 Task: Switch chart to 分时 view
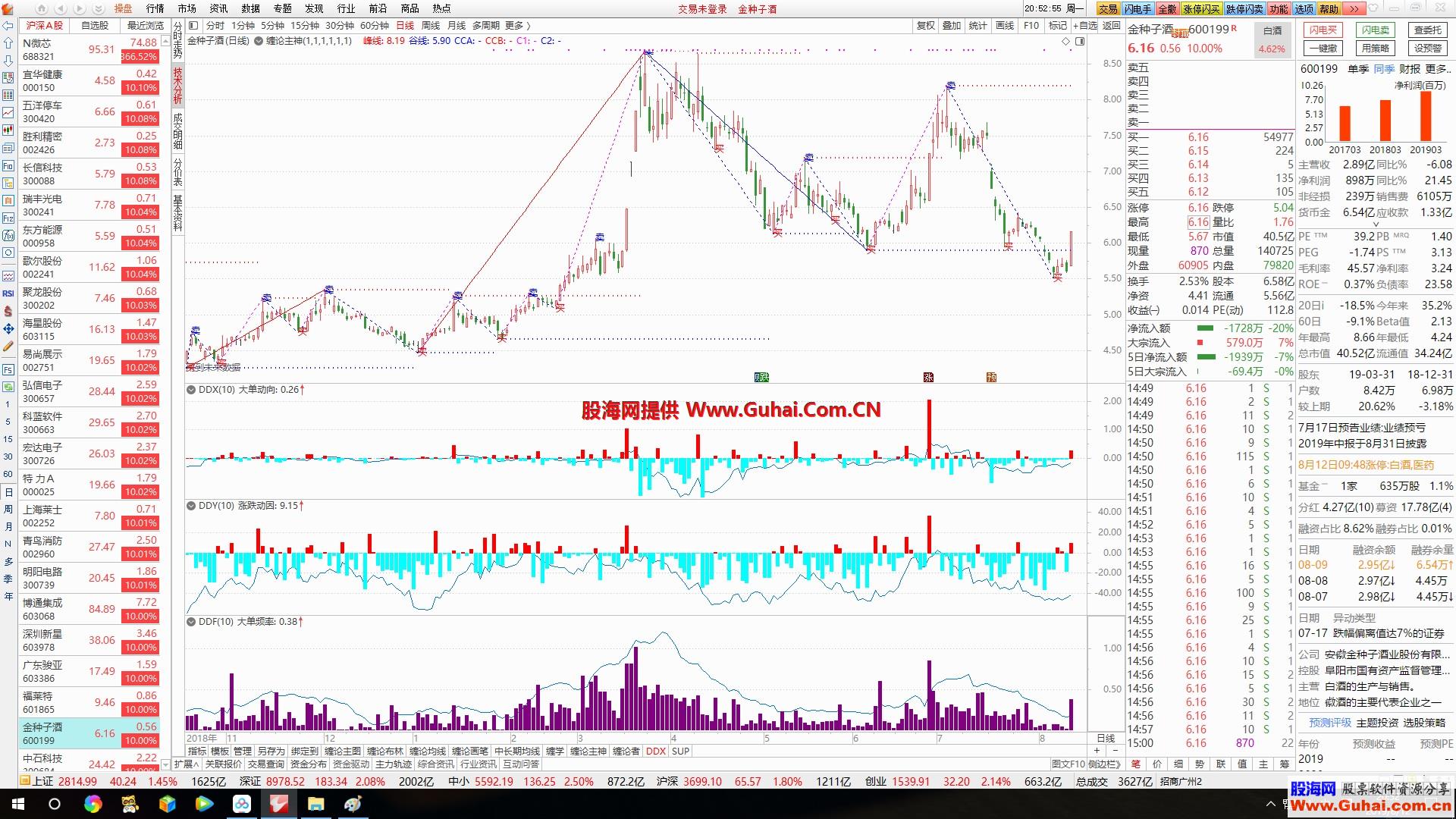[x=215, y=26]
